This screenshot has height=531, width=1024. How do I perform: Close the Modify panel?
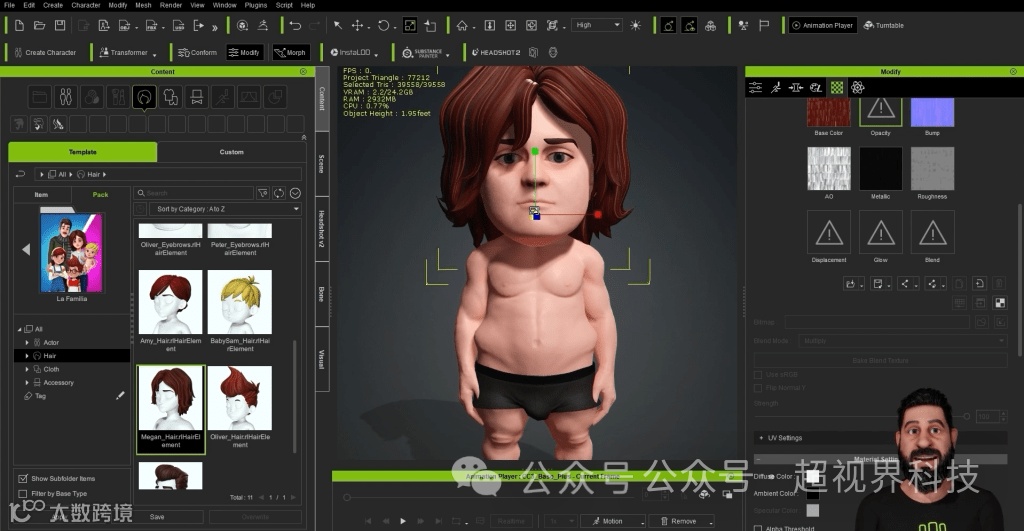pyautogui.click(x=1013, y=71)
